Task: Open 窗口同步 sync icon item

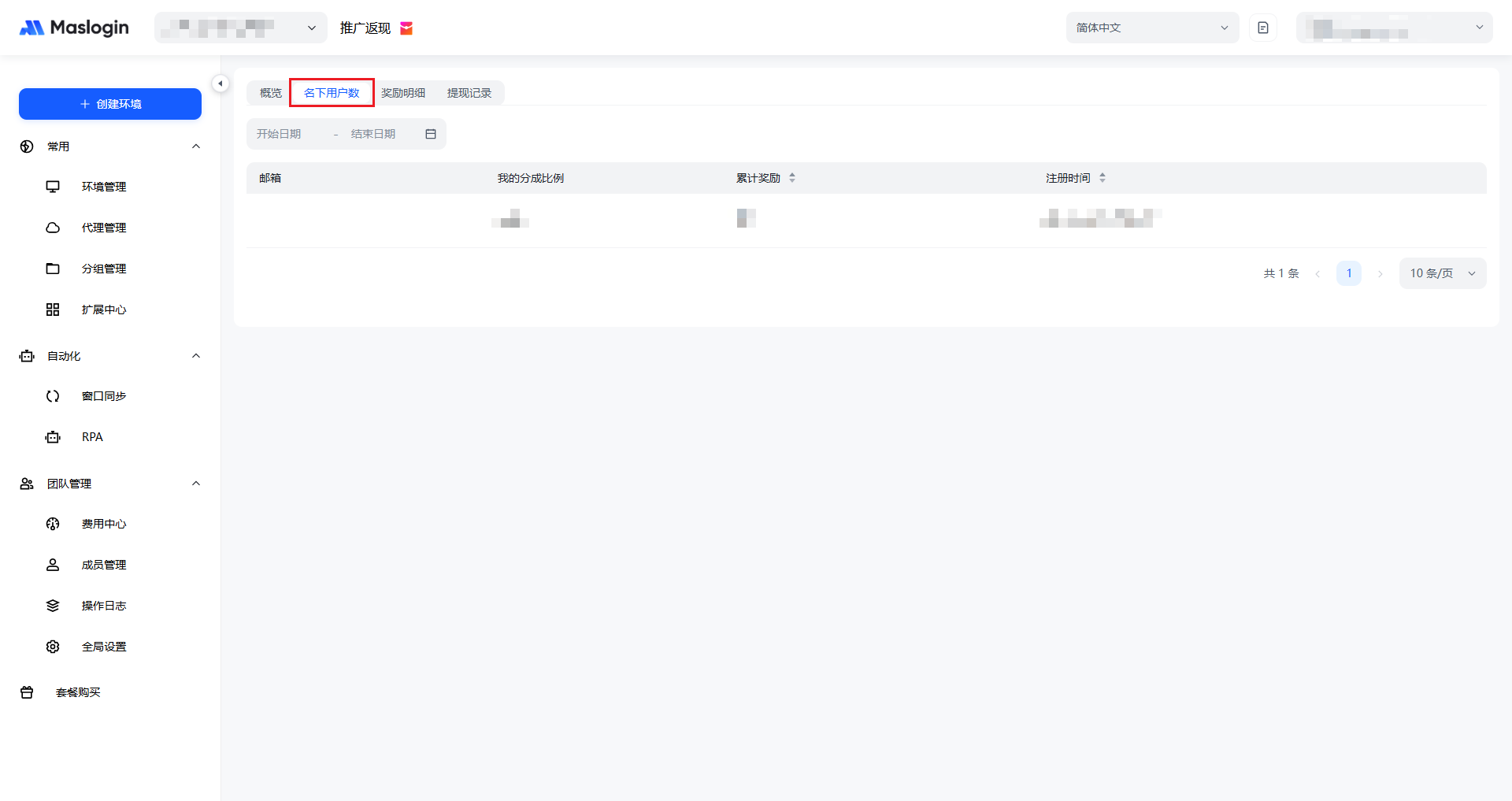Action: pos(53,396)
